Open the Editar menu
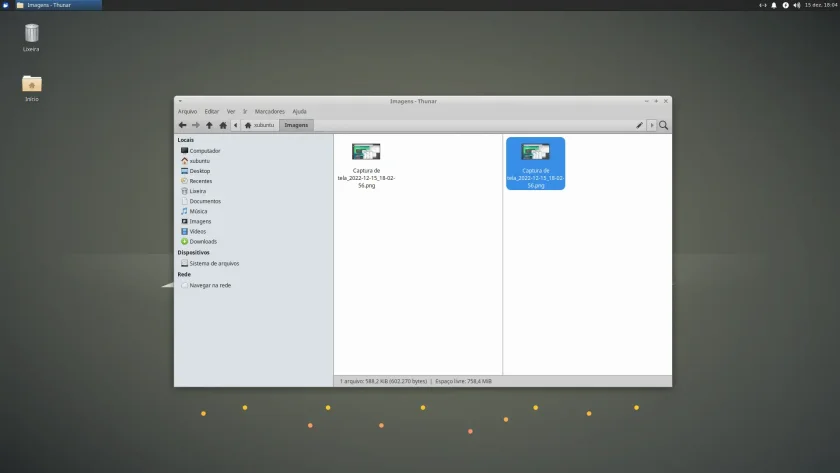 tap(212, 111)
